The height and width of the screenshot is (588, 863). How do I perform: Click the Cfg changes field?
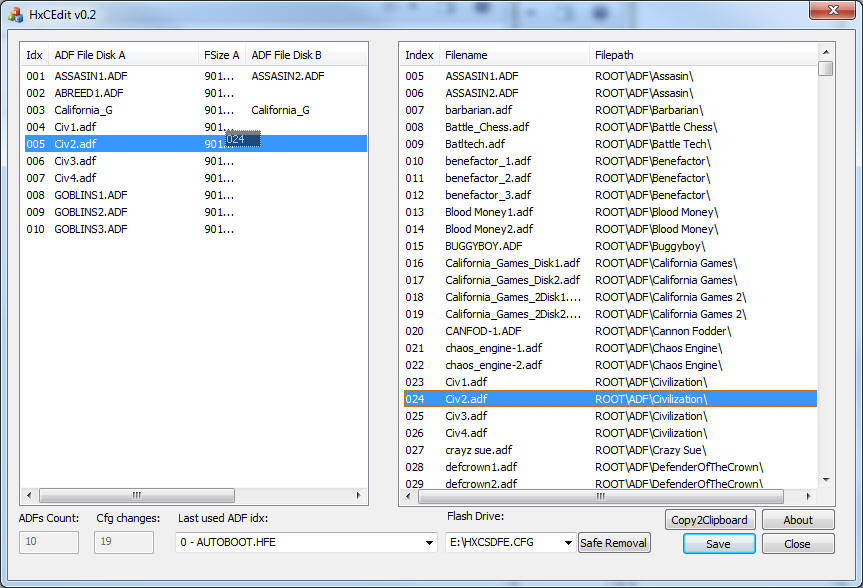124,542
